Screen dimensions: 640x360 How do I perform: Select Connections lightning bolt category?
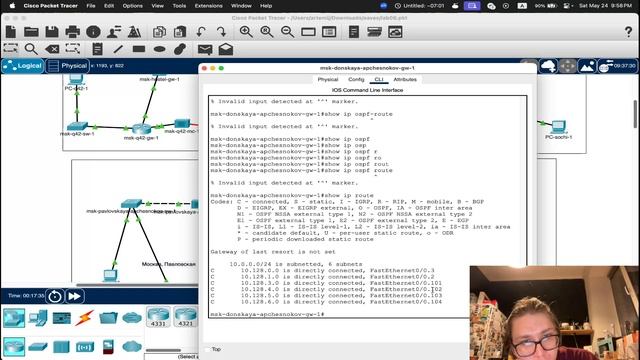(x=84, y=318)
